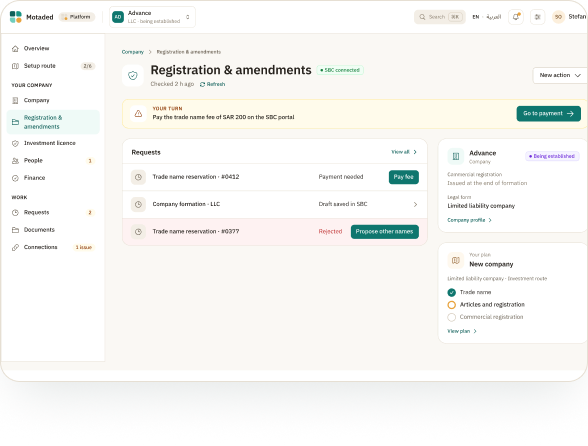
Task: Open the Advance company switcher dropdown
Action: (152, 17)
